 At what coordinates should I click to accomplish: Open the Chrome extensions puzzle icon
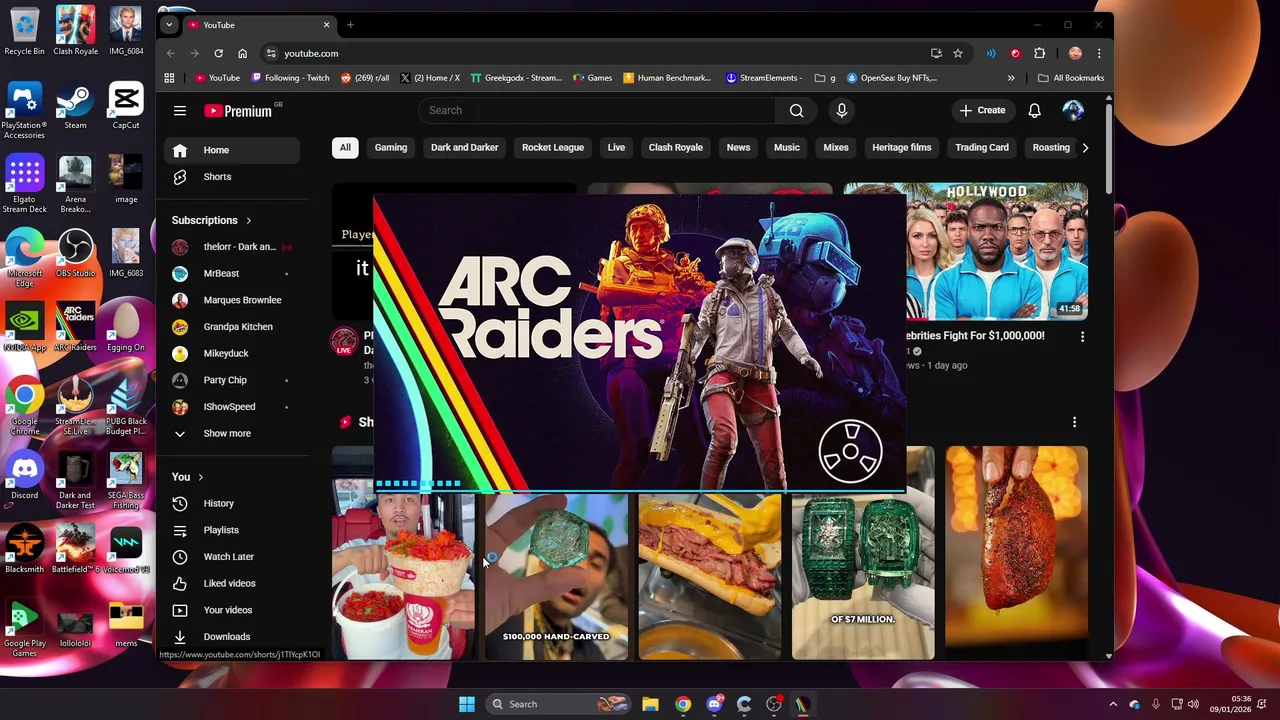[1039, 54]
